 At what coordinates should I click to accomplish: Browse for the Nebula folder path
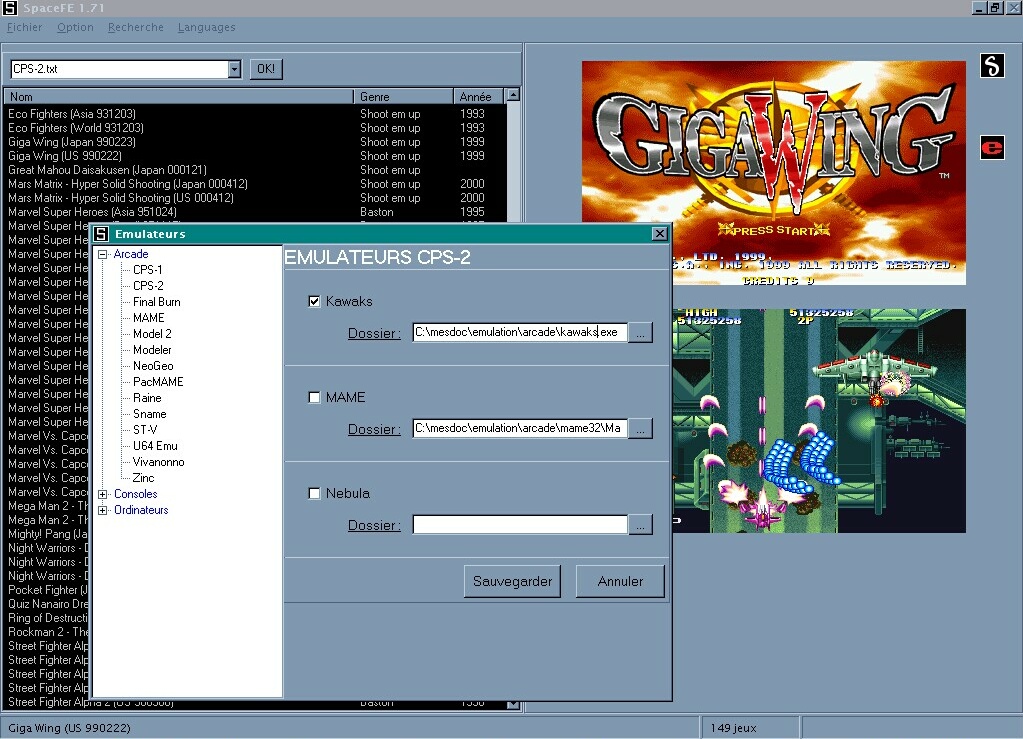[x=641, y=525]
